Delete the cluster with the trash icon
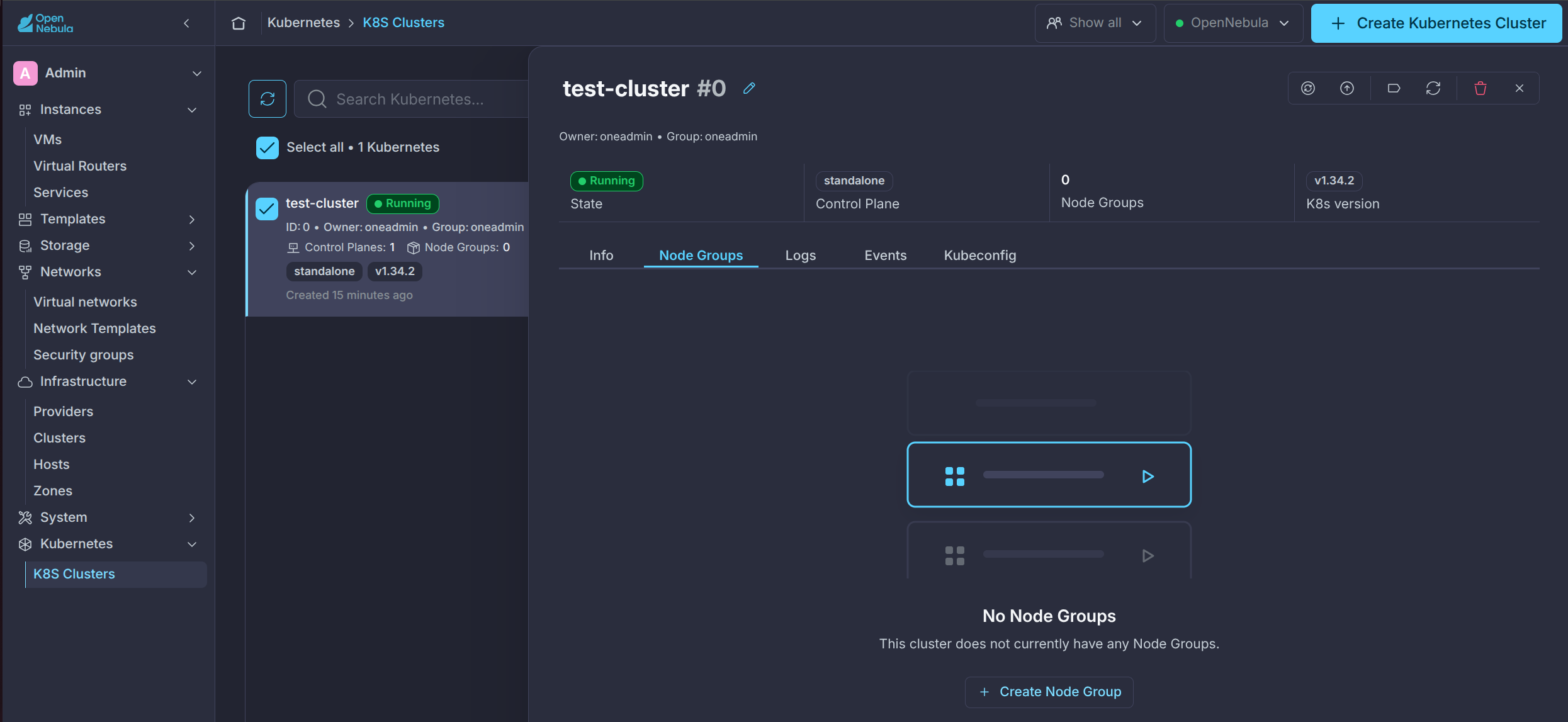1568x722 pixels. [1481, 88]
